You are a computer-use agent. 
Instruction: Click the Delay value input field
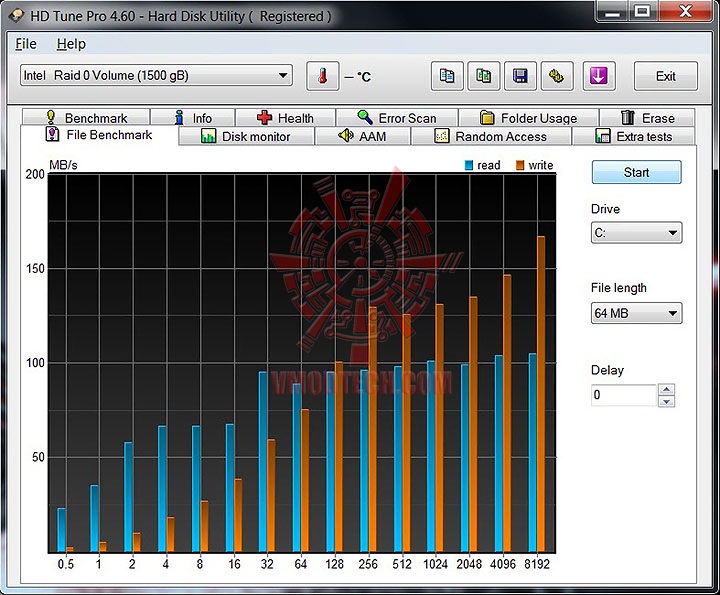point(624,395)
